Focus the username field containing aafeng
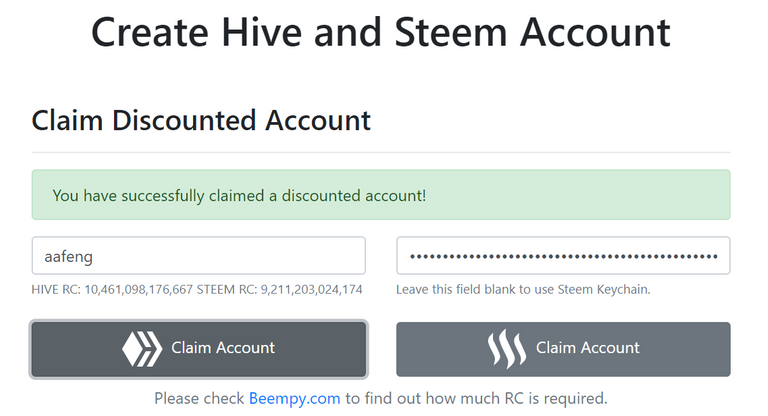This screenshot has width=768, height=416. pyautogui.click(x=198, y=255)
